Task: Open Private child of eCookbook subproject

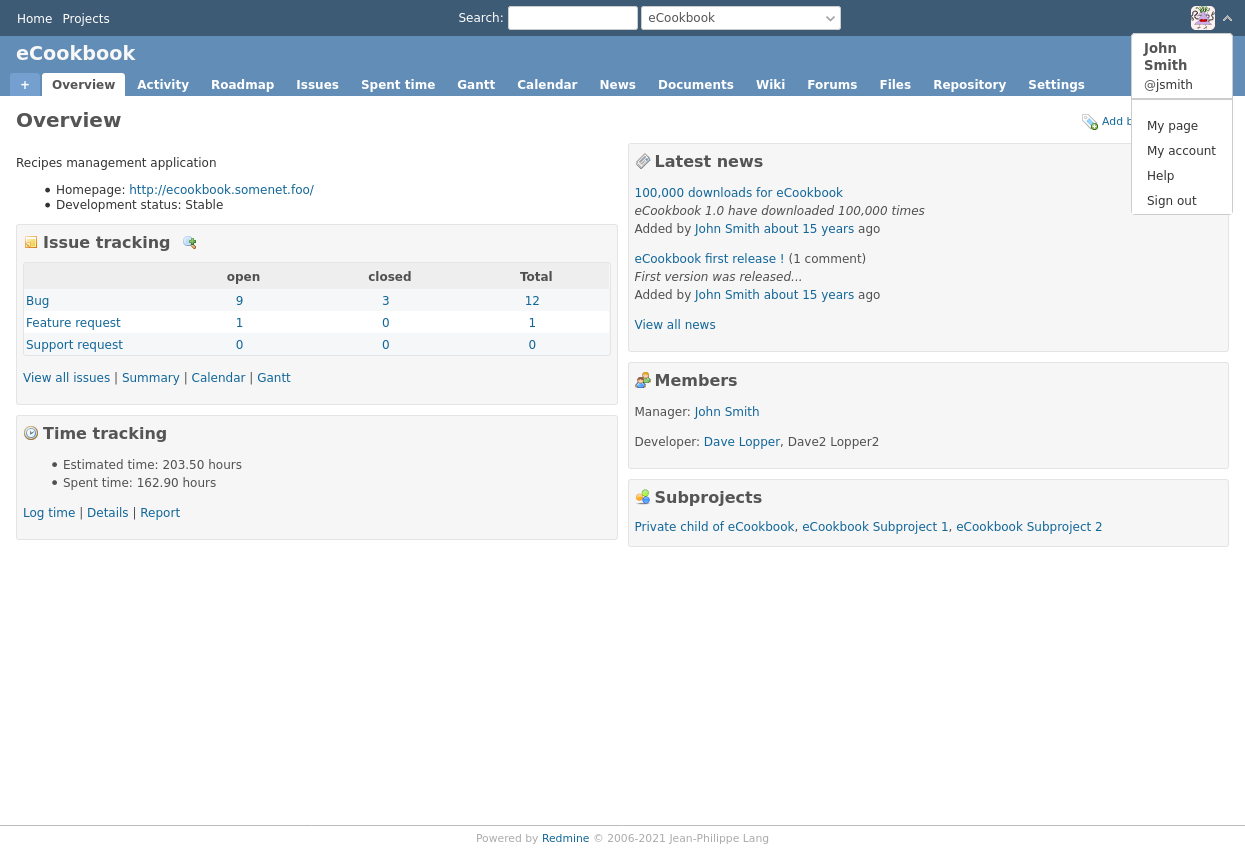Action: [x=714, y=527]
